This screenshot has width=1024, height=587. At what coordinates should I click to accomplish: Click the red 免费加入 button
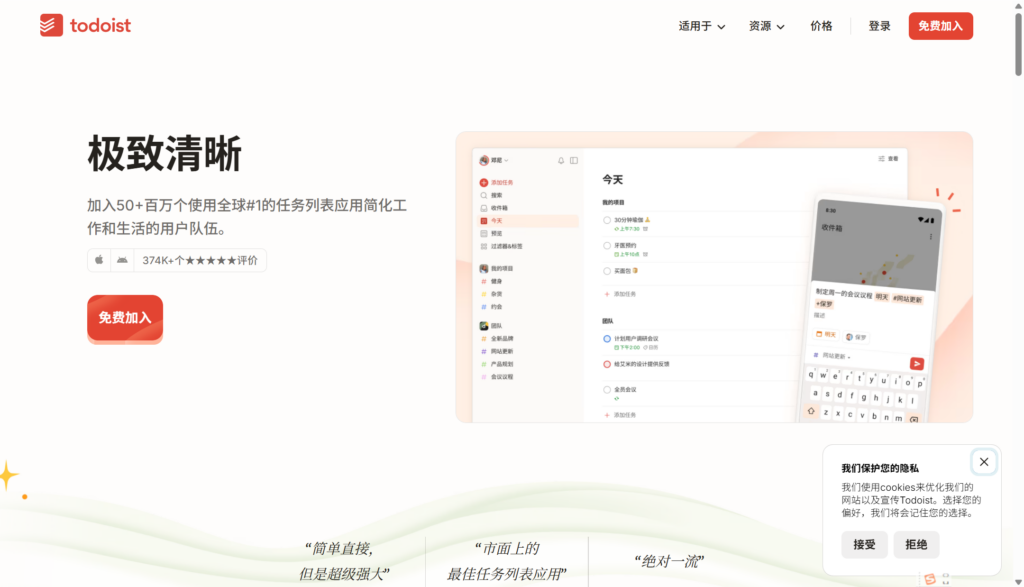point(124,319)
